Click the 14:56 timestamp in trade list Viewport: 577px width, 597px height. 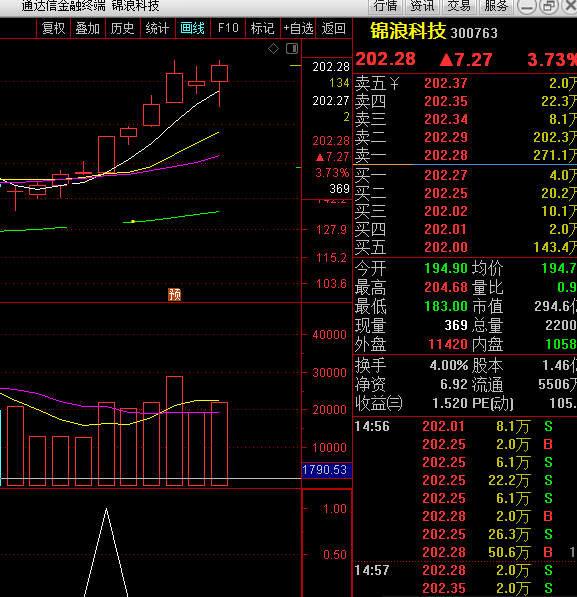tap(372, 426)
